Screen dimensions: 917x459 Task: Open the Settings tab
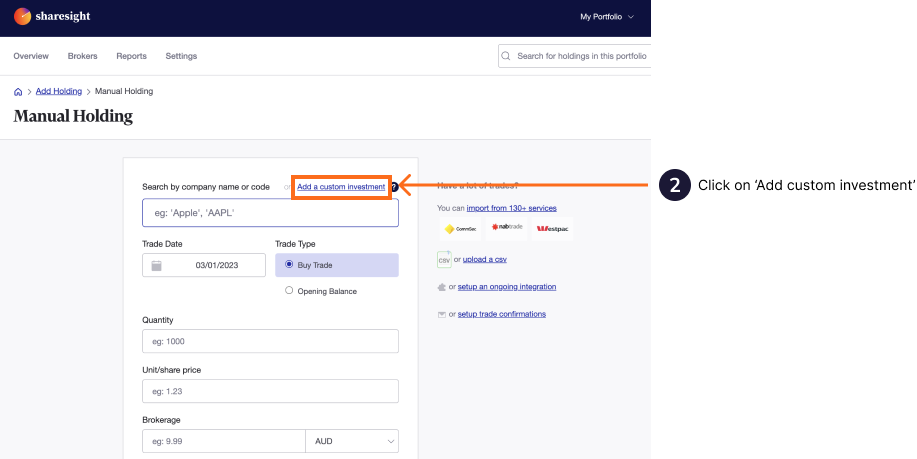(181, 56)
